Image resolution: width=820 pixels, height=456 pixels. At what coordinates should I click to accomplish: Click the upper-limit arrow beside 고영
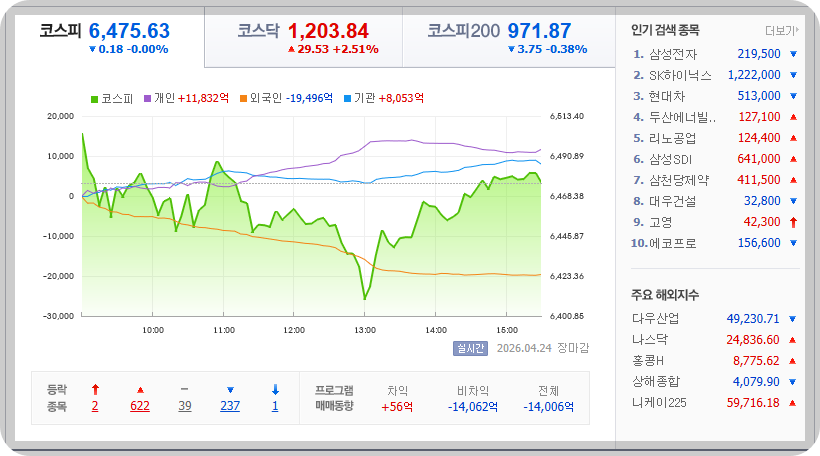tap(793, 222)
